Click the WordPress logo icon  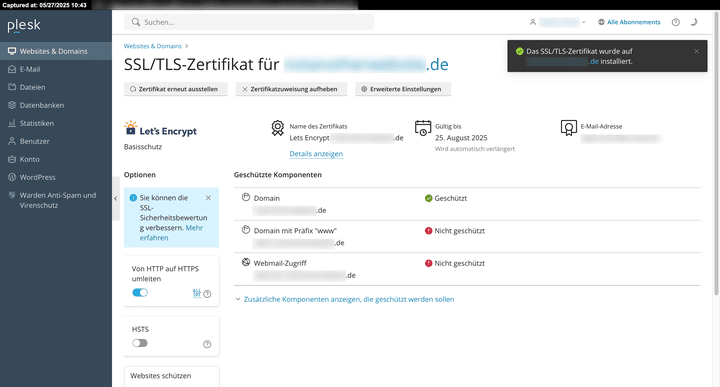12,177
